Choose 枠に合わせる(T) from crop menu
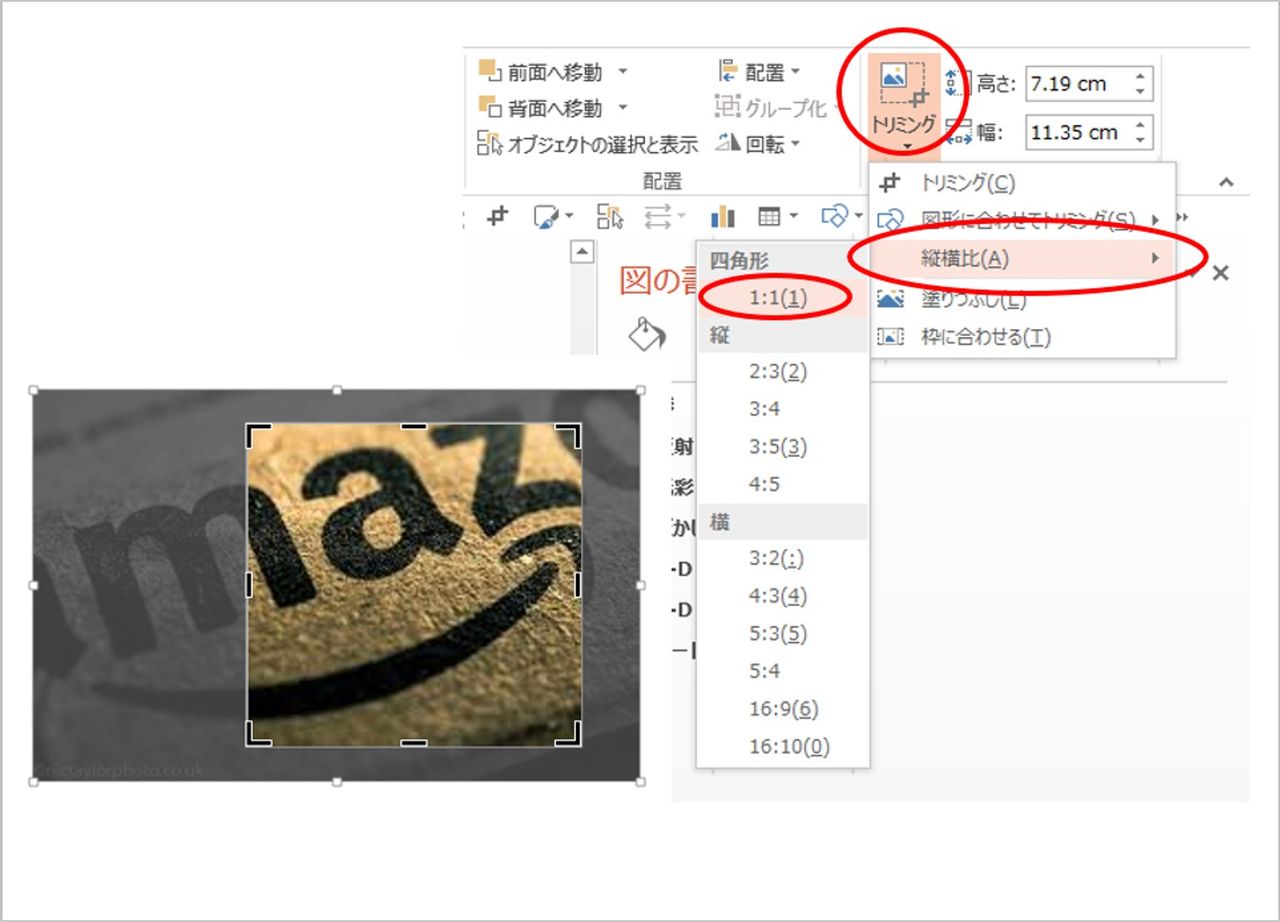Screen dimensions: 1280x922 [x=1022, y=337]
